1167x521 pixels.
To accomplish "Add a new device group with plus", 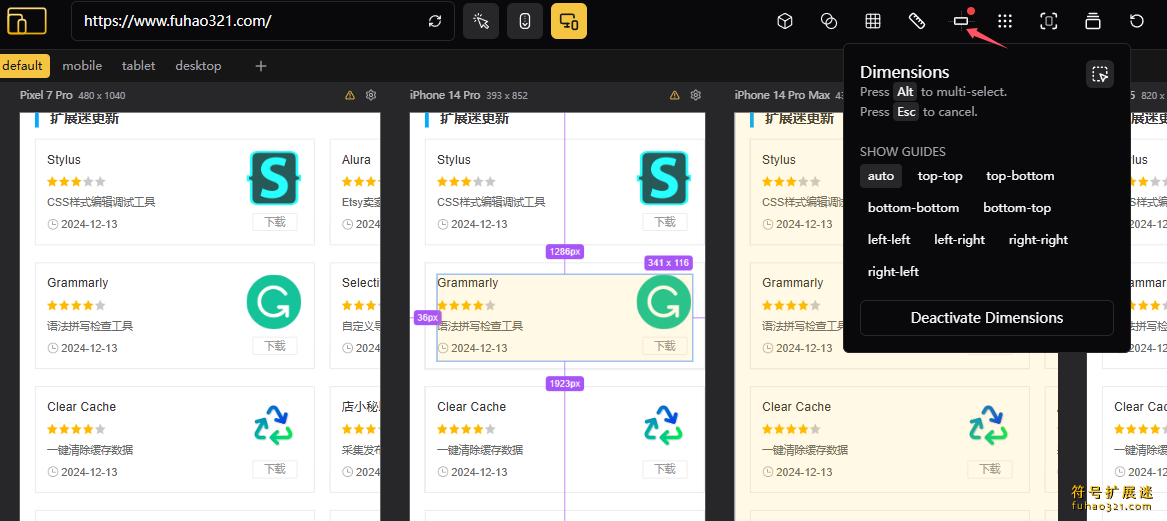I will click(x=260, y=65).
